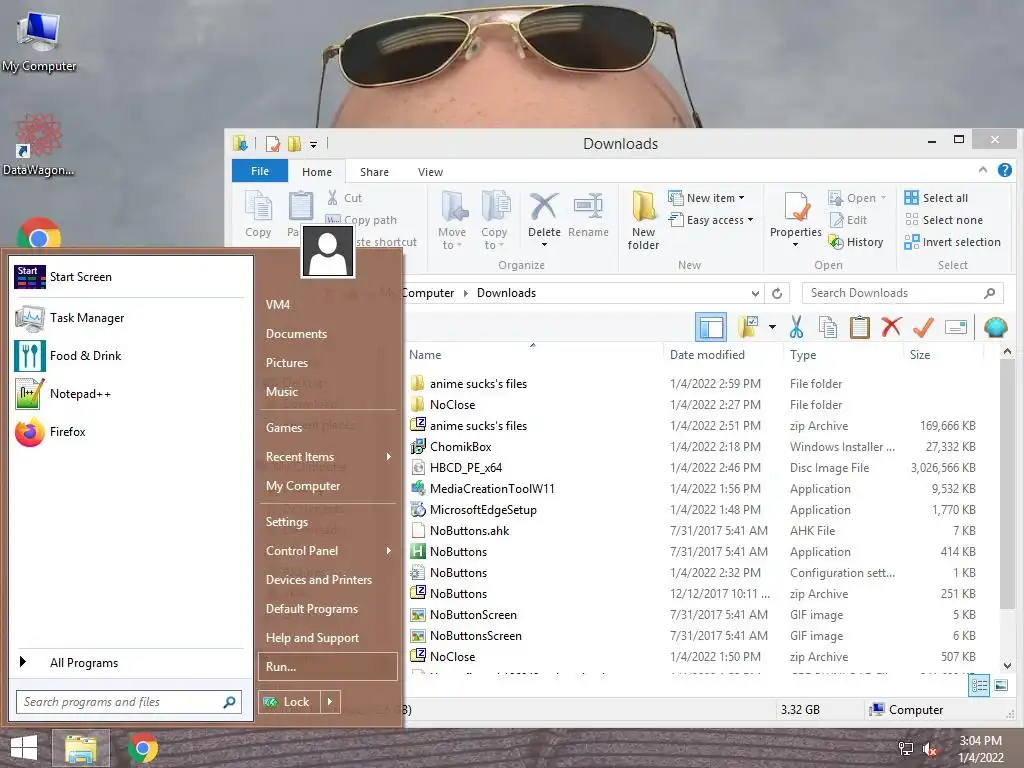The width and height of the screenshot is (1024, 768).
Task: Select the HBCD_PE_x64 disc image
Action: (x=465, y=468)
